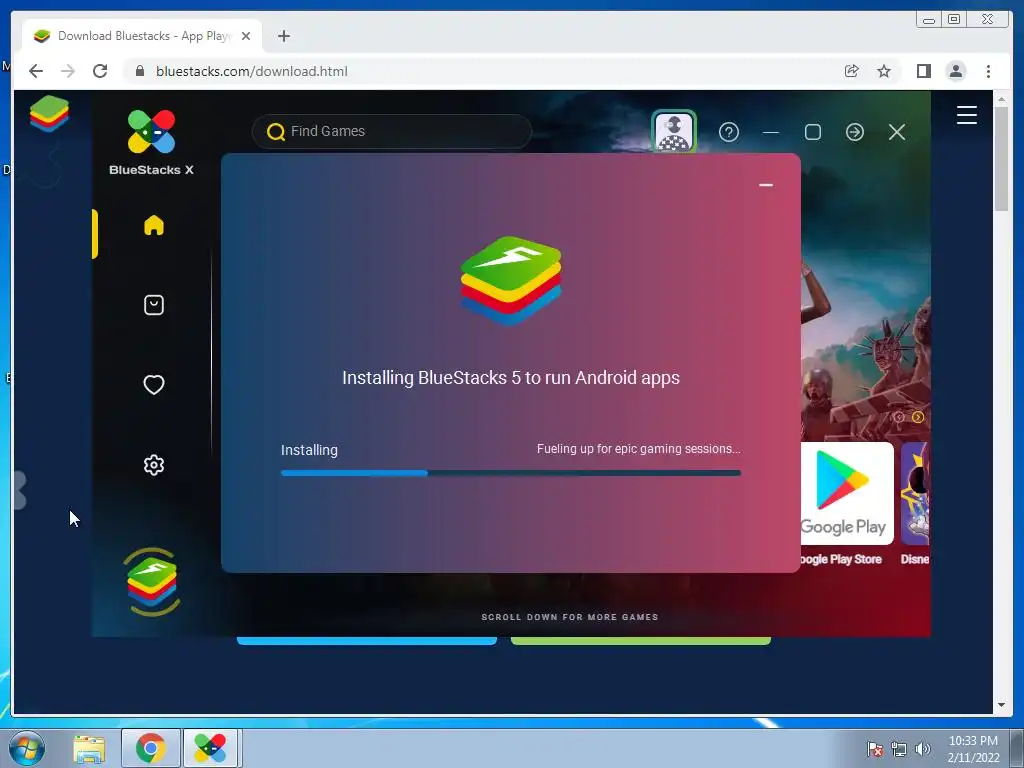Type in the Find Games search field
This screenshot has width=1024, height=768.
392,131
